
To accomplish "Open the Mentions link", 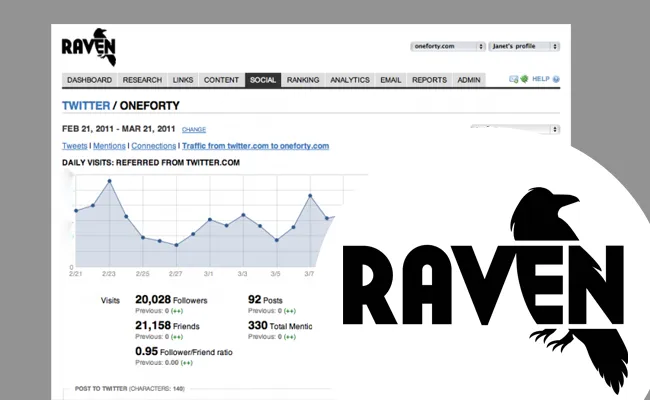I will 109,146.
